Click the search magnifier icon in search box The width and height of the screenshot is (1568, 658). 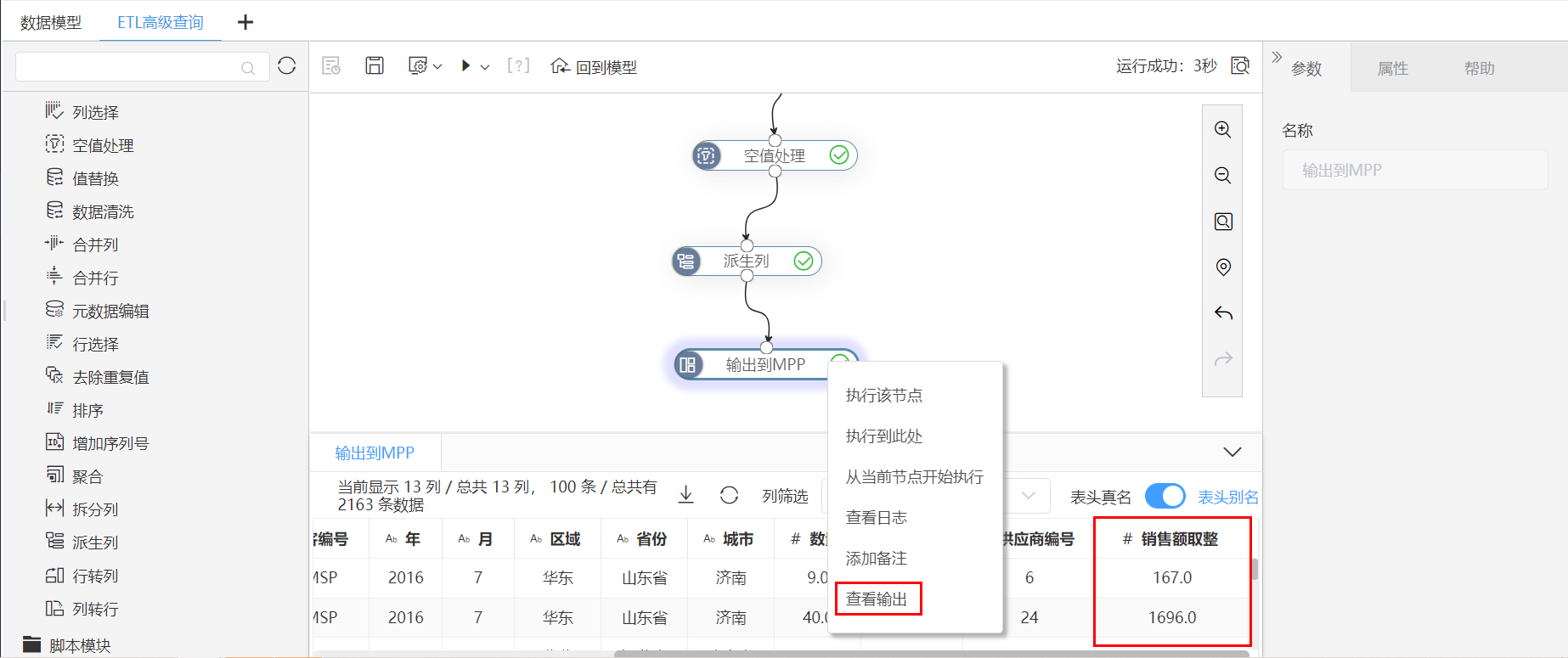[x=248, y=68]
